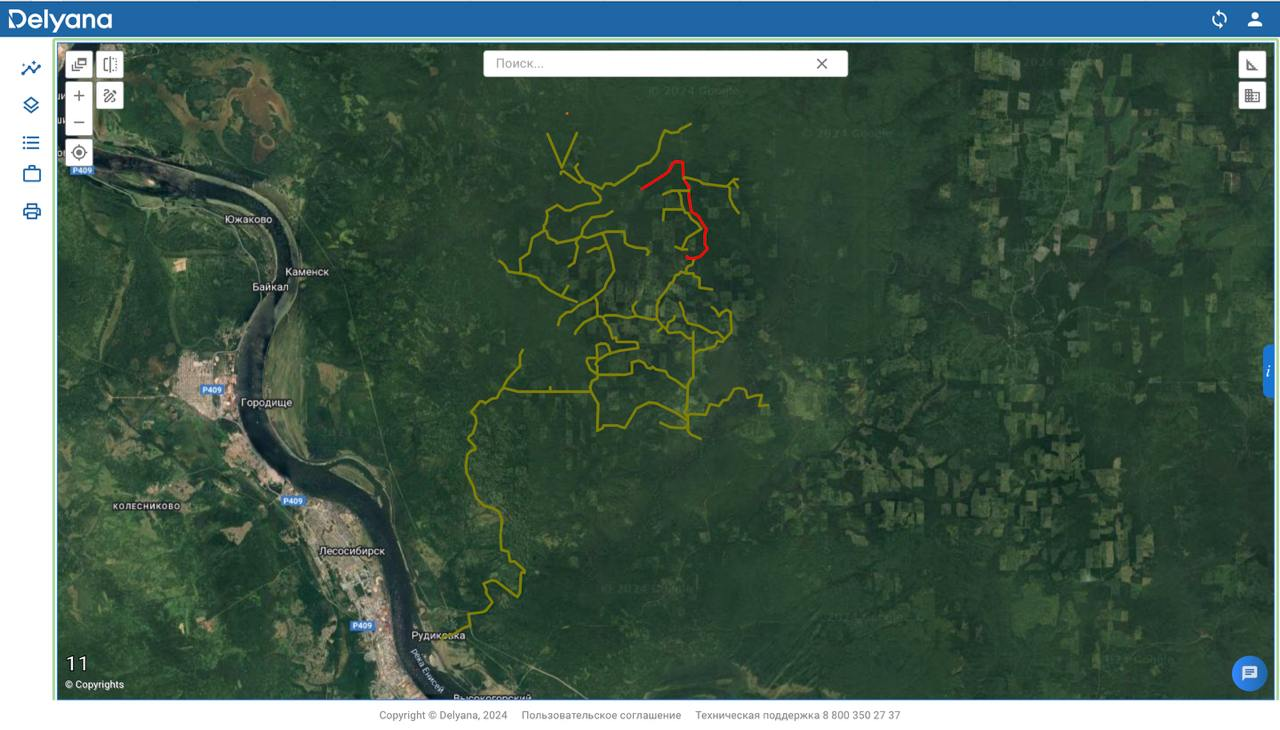The height and width of the screenshot is (730, 1280).
Task: Open the layers panel from the sidebar
Action: click(31, 105)
